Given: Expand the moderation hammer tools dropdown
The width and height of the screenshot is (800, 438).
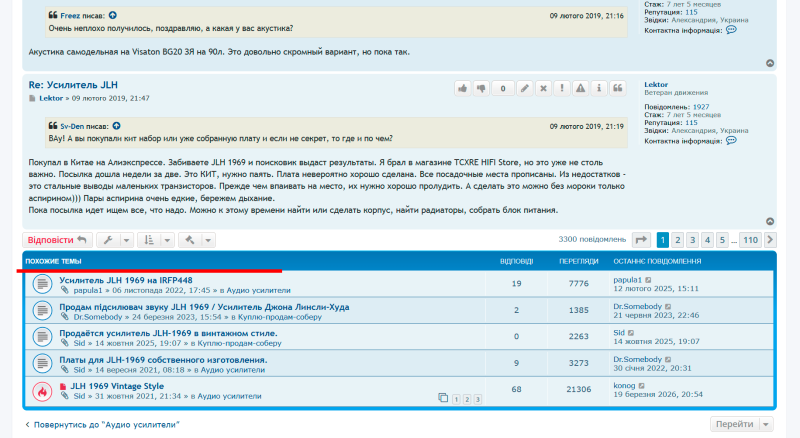Looking at the screenshot, I should (x=208, y=240).
